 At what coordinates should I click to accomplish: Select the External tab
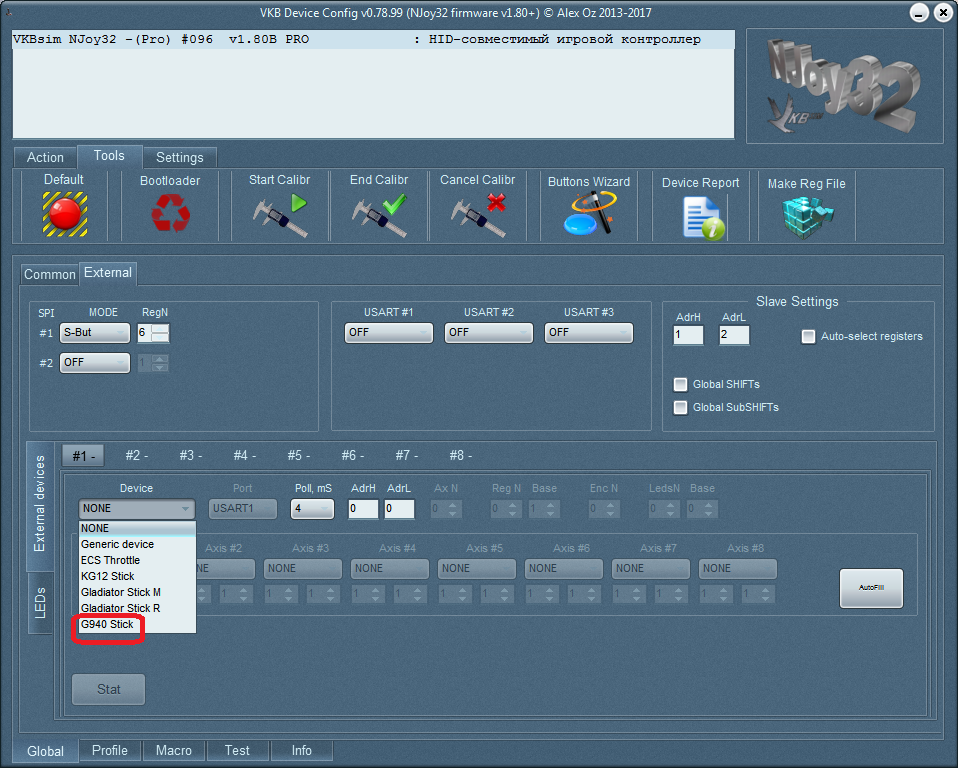pos(108,273)
